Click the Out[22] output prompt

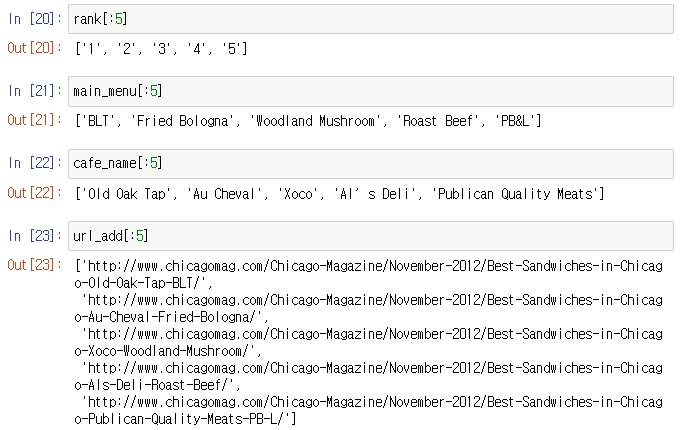tap(35, 192)
